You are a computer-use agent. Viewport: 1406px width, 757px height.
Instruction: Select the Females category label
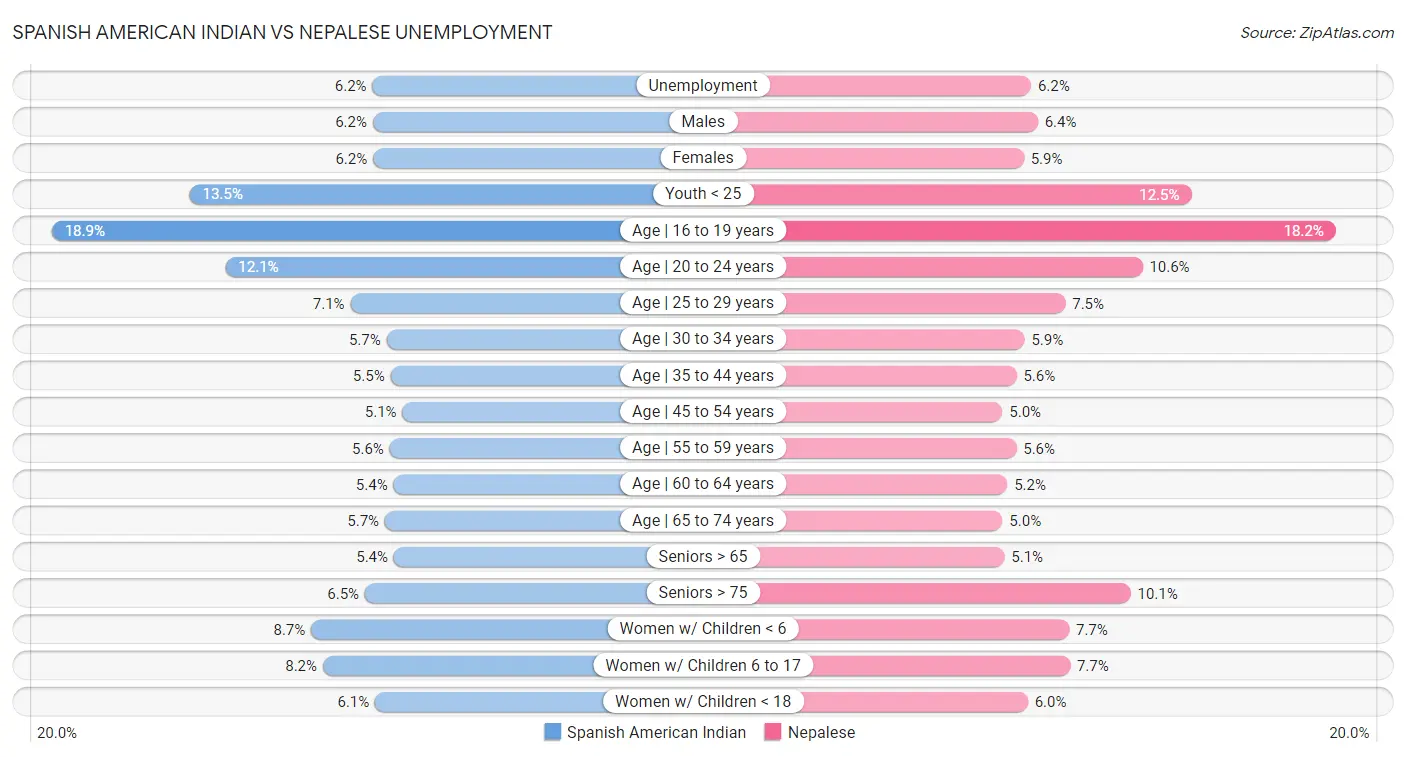(703, 158)
